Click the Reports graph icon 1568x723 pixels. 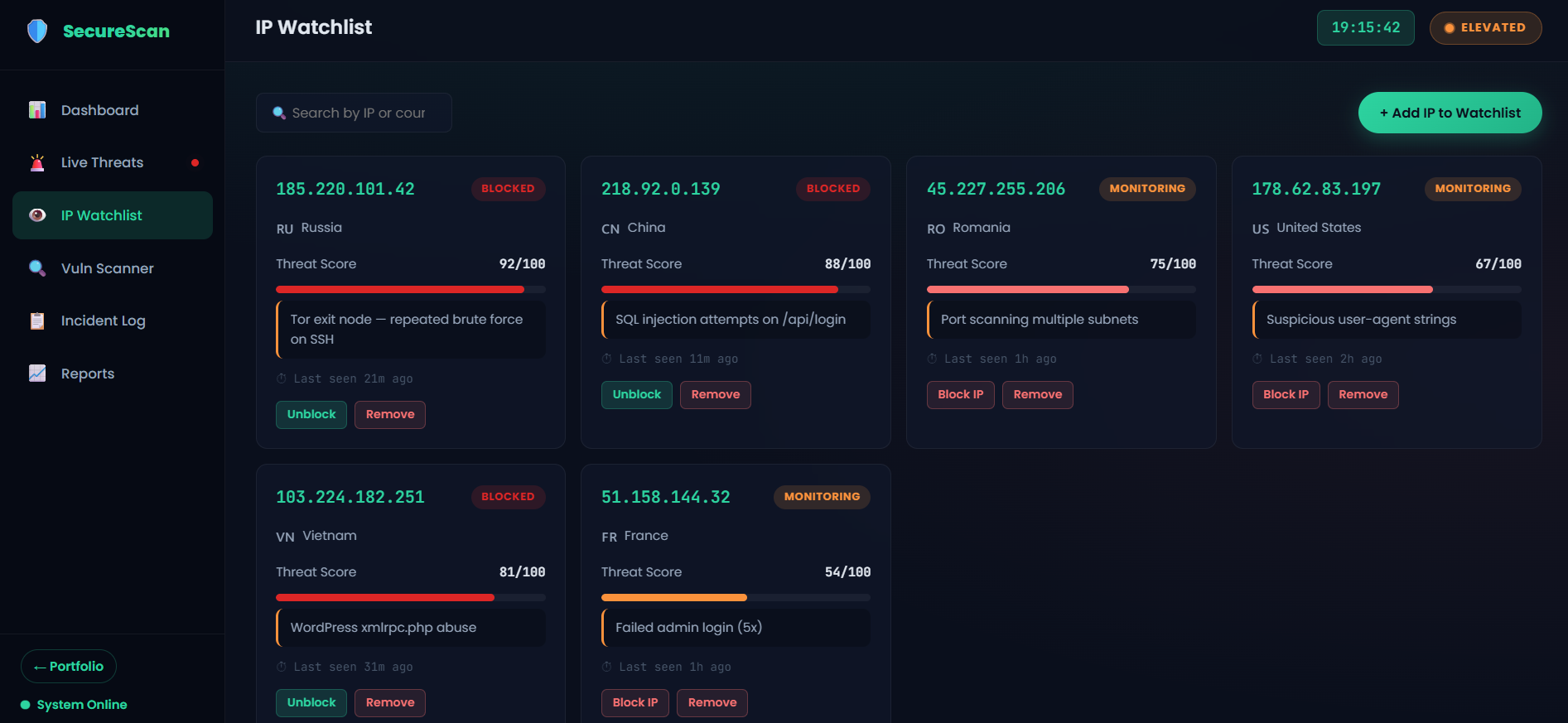37,374
